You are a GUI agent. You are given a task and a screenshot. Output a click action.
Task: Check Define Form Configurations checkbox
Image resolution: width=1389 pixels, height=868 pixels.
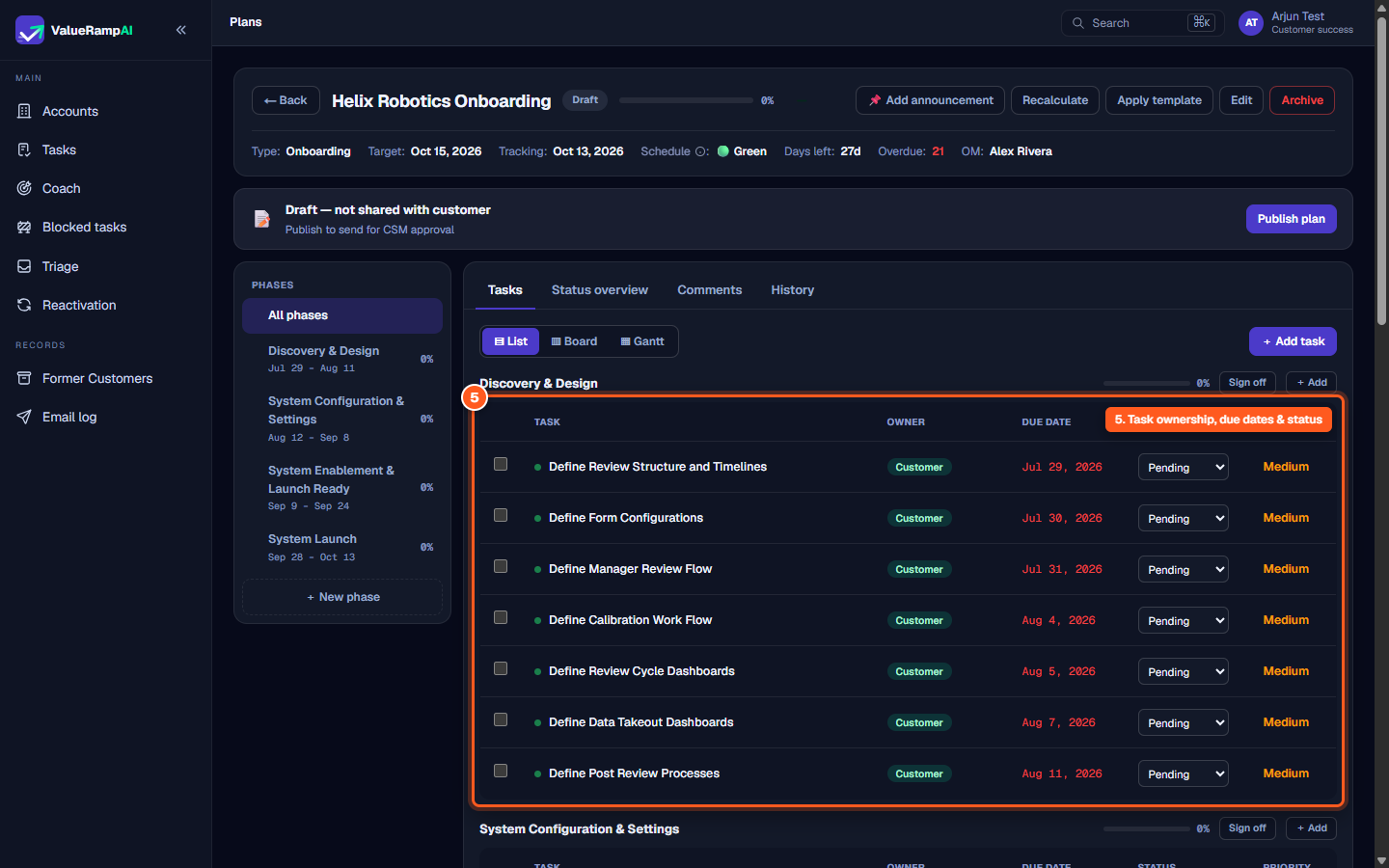501,515
